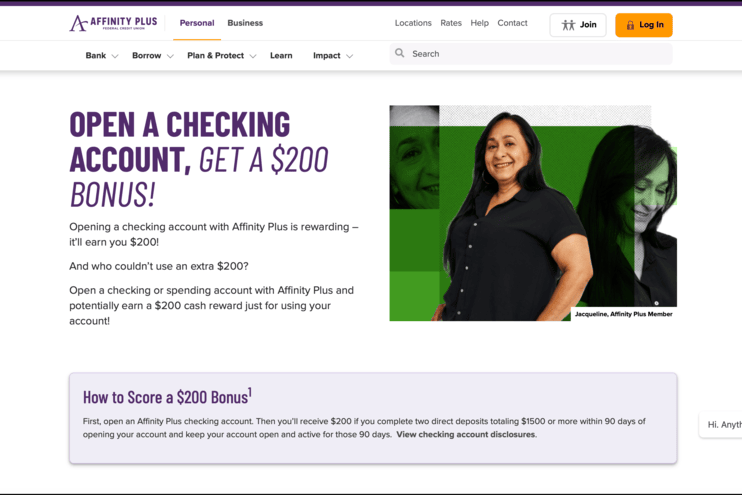
Task: Expand the Plan & Protect chevron
Action: (253, 56)
